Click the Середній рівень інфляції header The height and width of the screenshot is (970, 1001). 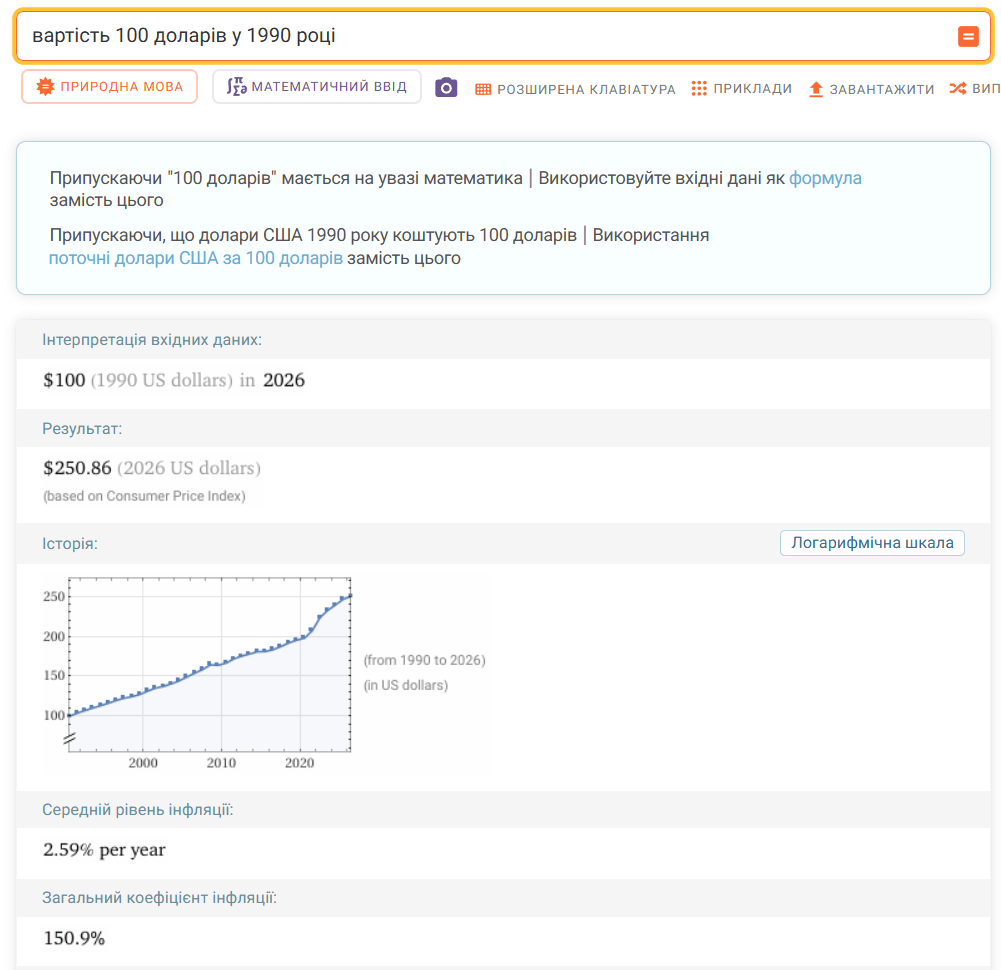click(x=137, y=809)
